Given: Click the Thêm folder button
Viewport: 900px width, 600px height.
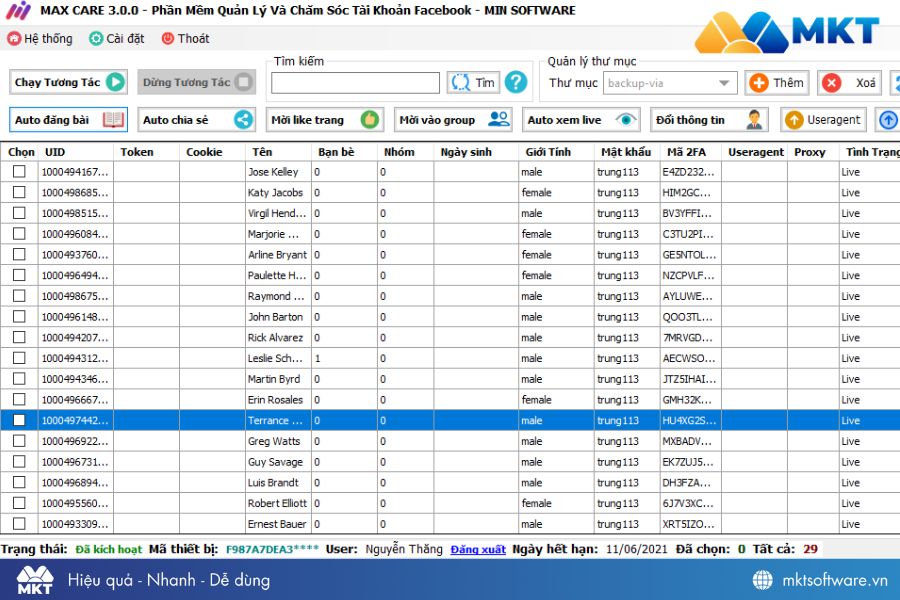Looking at the screenshot, I should pos(777,83).
